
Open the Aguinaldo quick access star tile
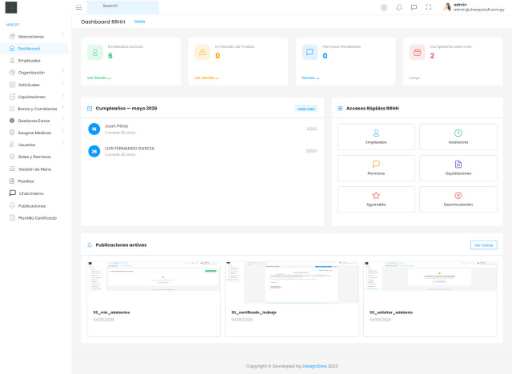coord(376,199)
